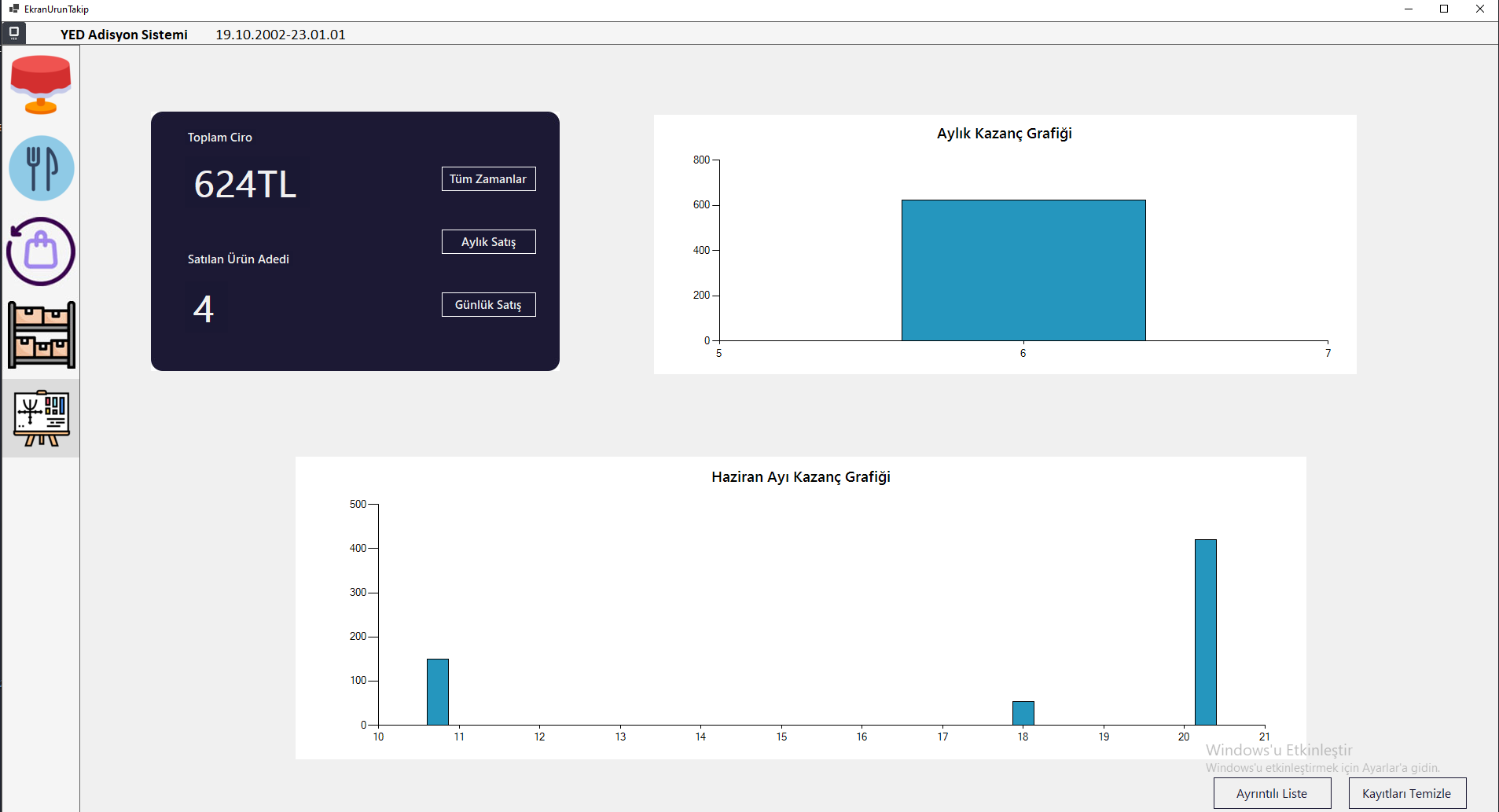
Task: Open the stock shelves icon
Action: [x=42, y=335]
